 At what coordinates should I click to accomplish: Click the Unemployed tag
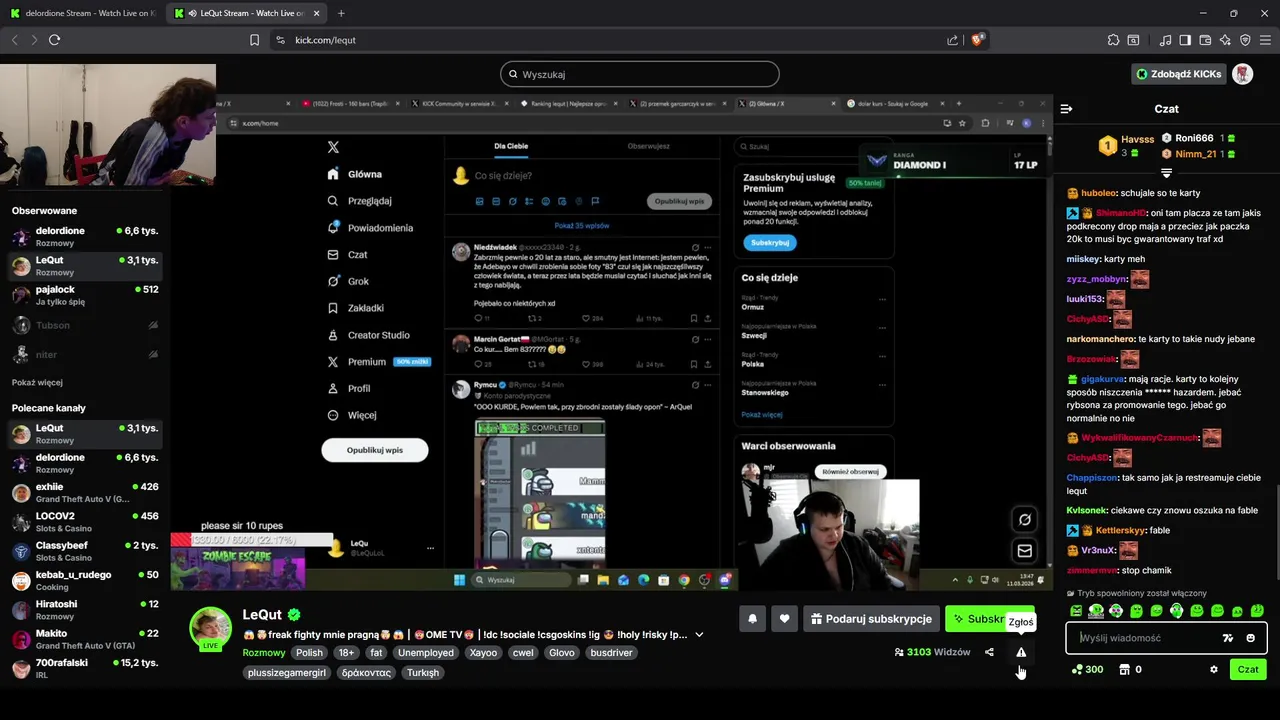[x=426, y=653]
